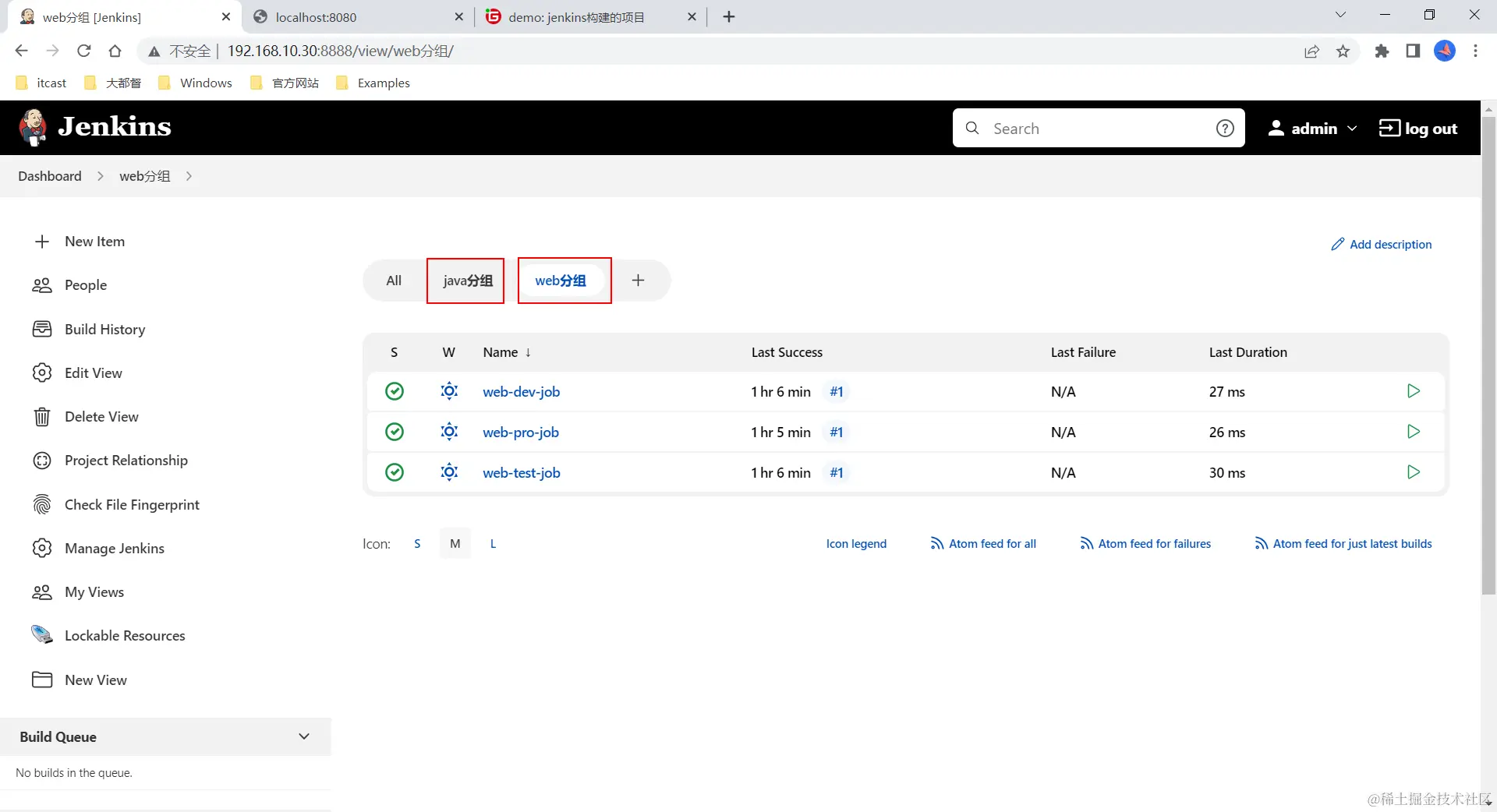1497x812 pixels.
Task: Open the web-dev-job project link
Action: coord(521,392)
